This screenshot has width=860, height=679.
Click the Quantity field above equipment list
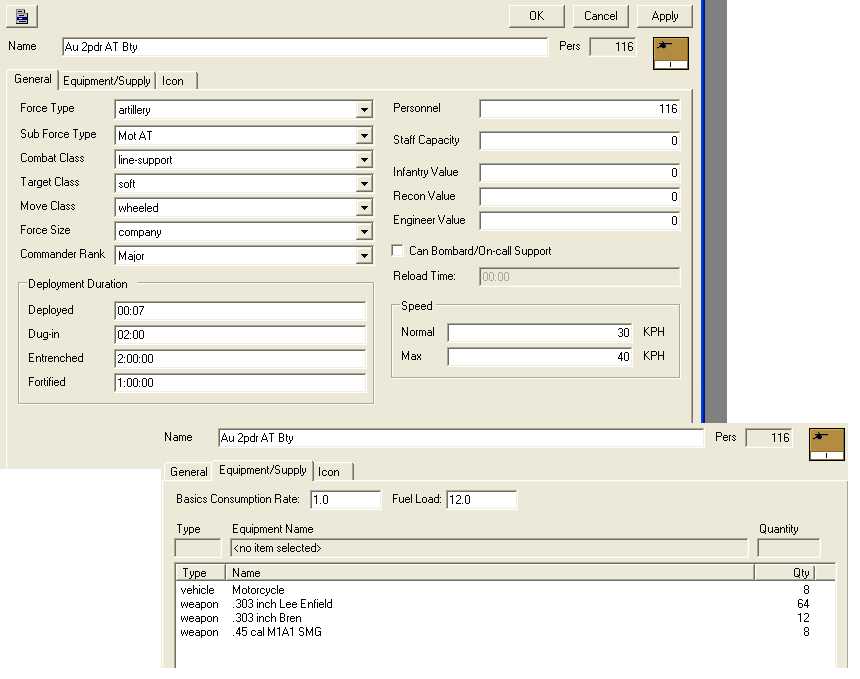788,548
